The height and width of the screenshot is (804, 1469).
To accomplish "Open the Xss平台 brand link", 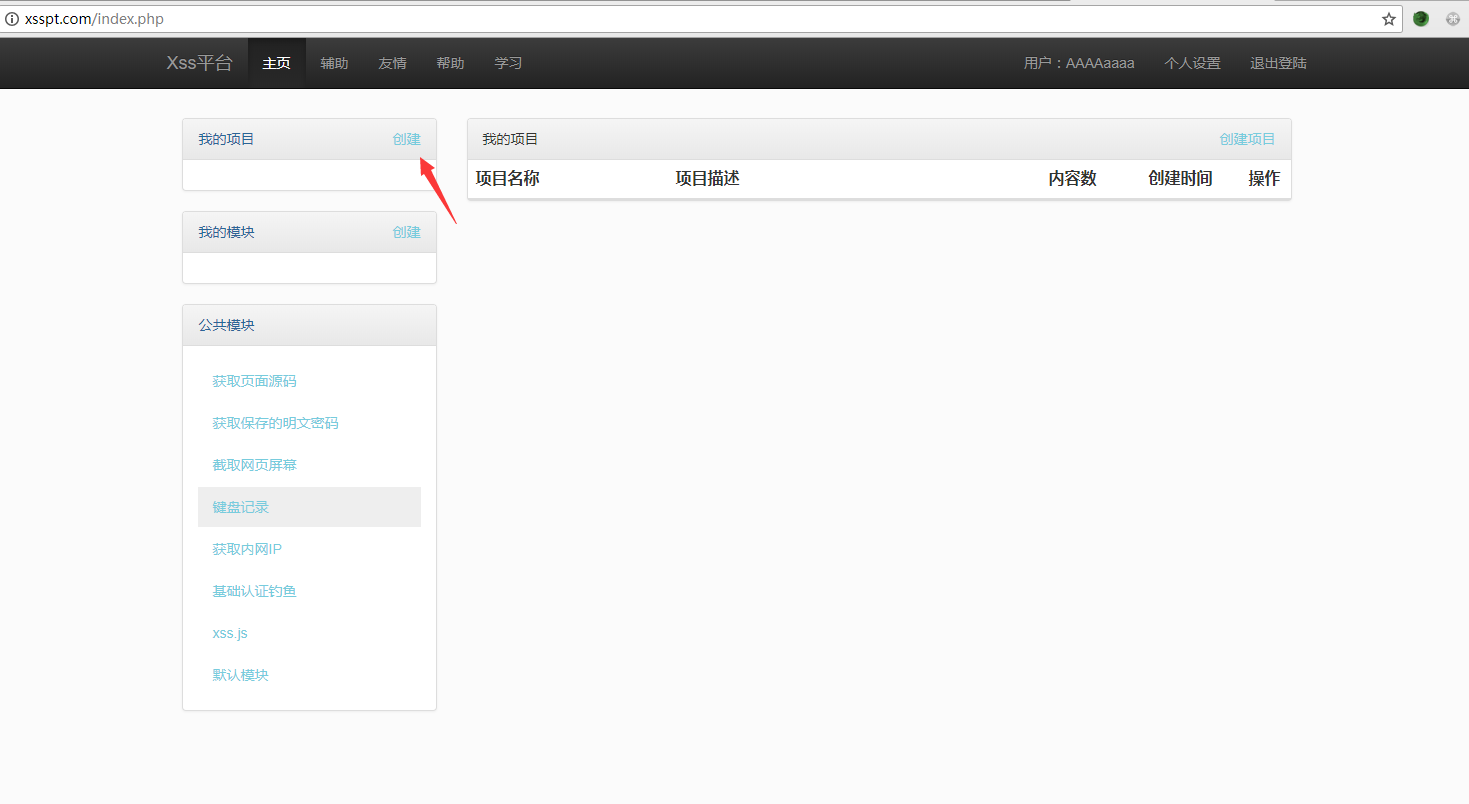I will pos(199,63).
